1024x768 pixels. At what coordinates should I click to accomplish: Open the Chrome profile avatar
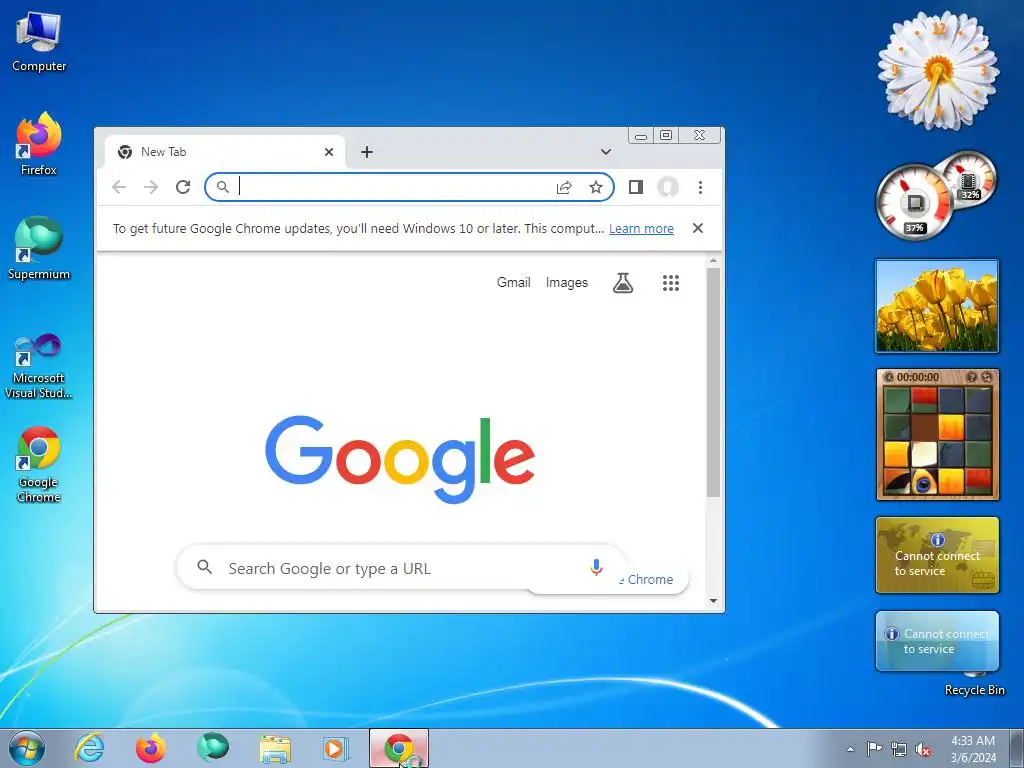pyautogui.click(x=667, y=187)
